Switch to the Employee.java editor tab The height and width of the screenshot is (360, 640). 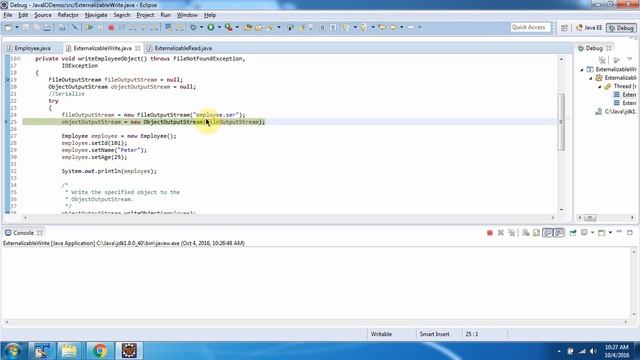(x=29, y=48)
